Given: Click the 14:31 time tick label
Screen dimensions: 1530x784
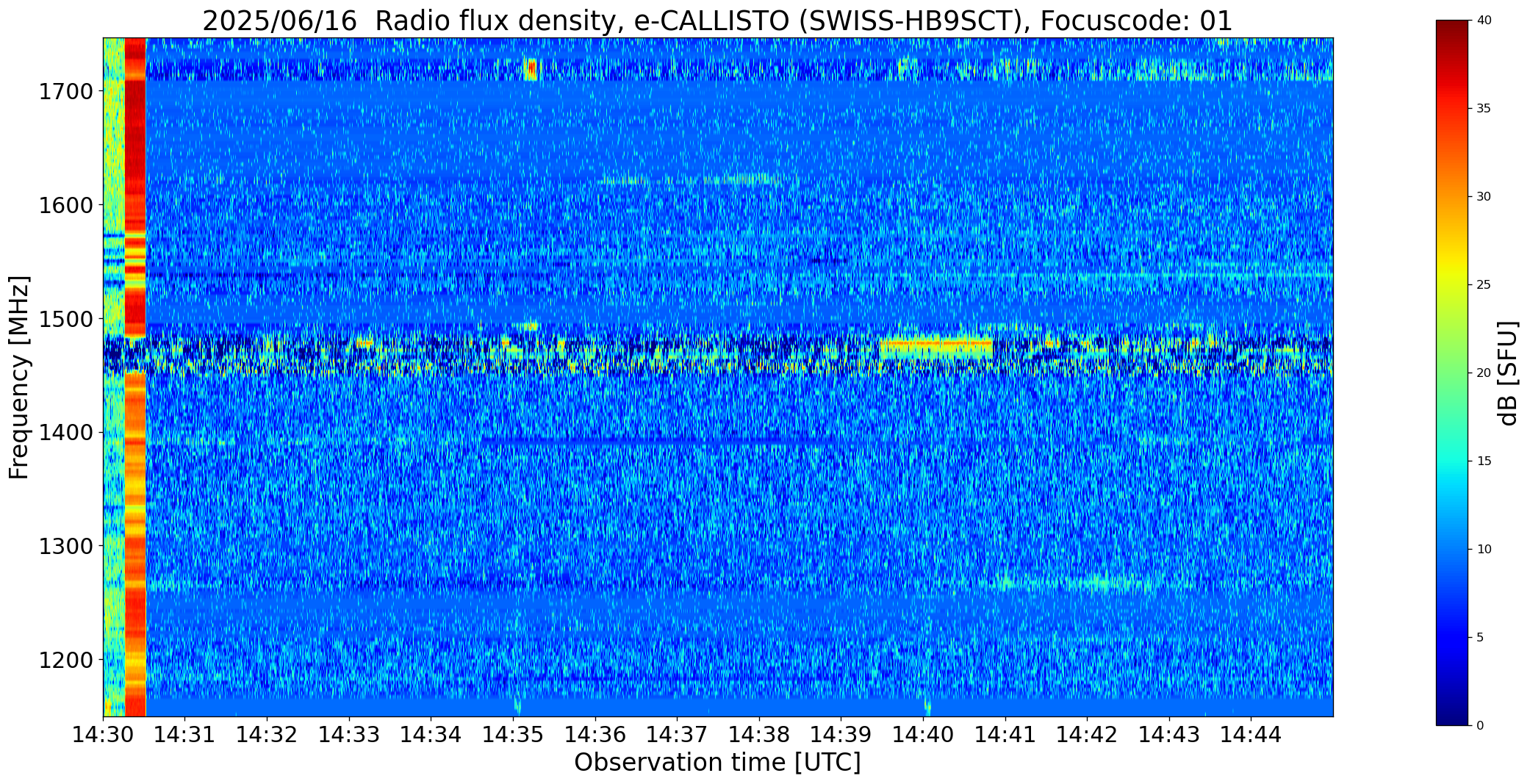Looking at the screenshot, I should click(x=185, y=735).
